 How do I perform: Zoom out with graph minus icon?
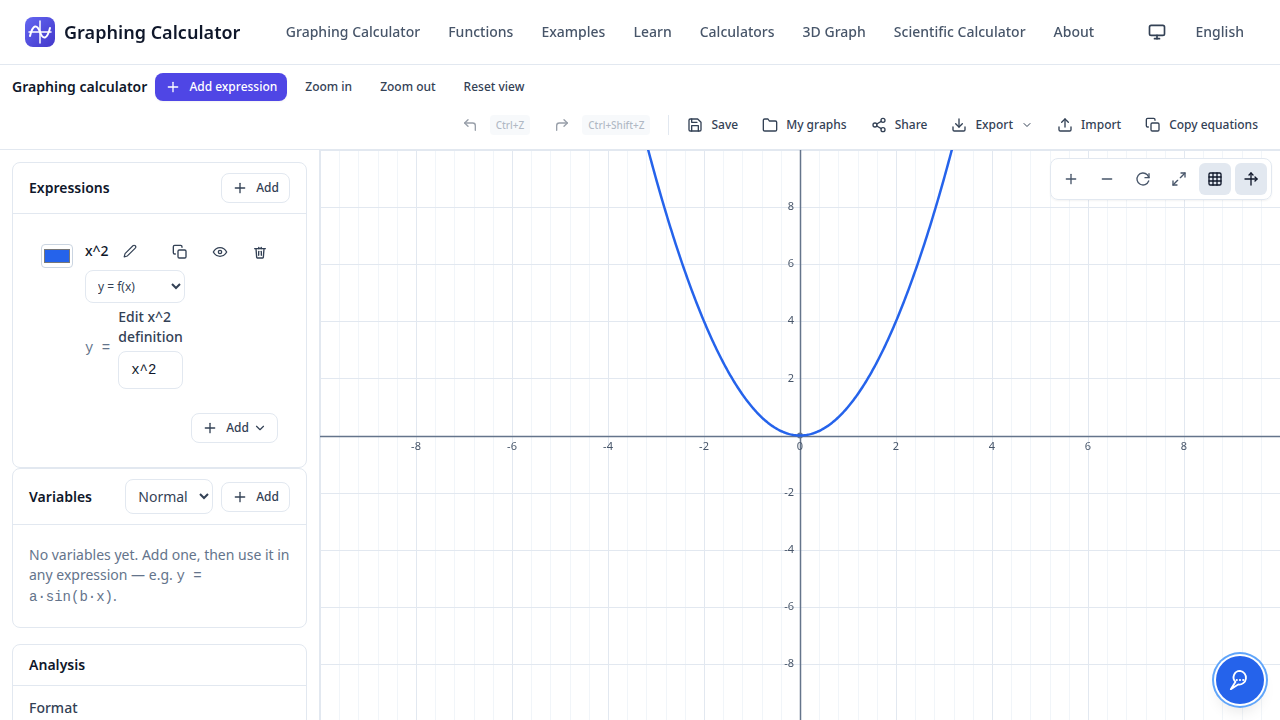[x=1107, y=179]
